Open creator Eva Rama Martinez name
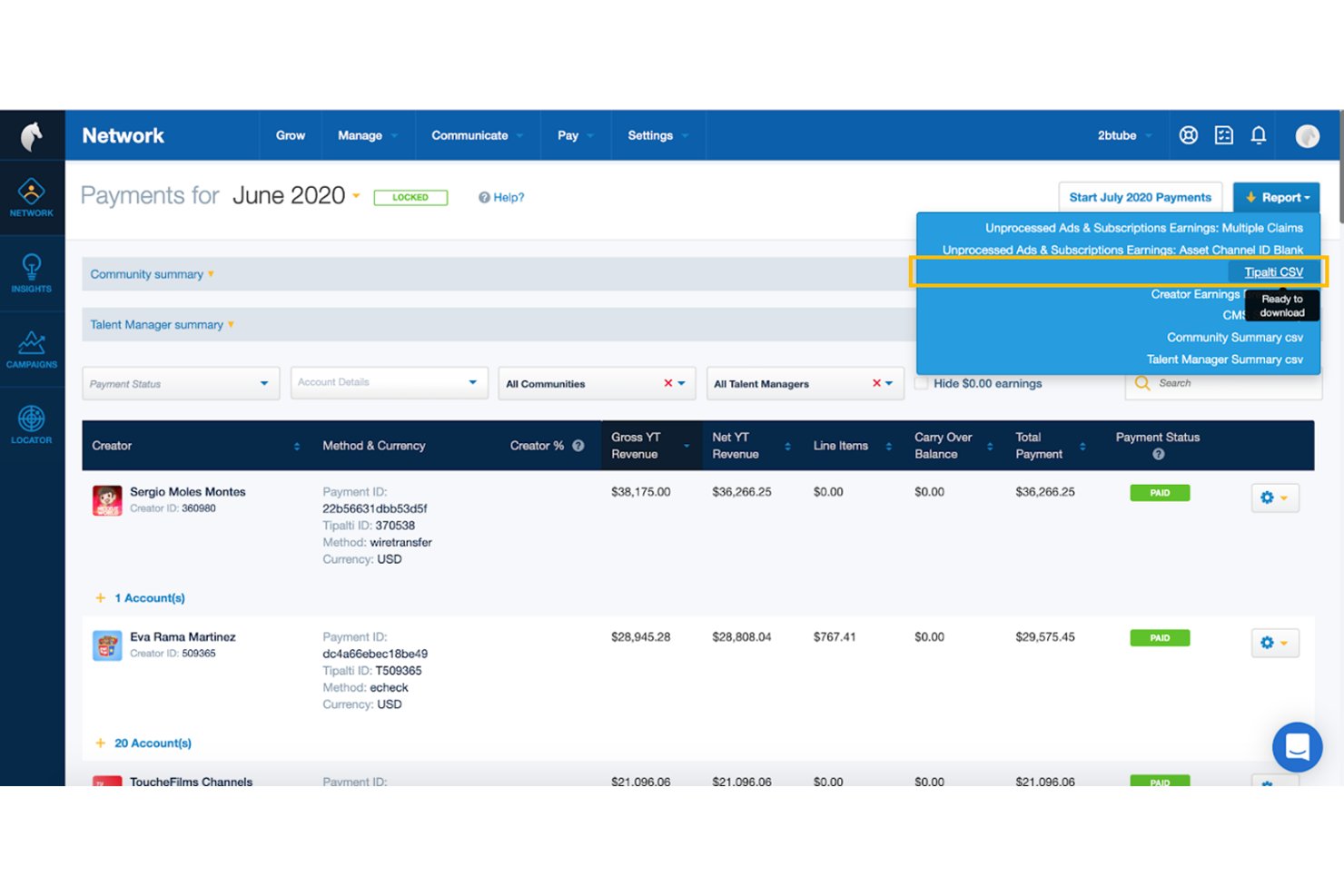The image size is (1344, 896). (x=183, y=637)
